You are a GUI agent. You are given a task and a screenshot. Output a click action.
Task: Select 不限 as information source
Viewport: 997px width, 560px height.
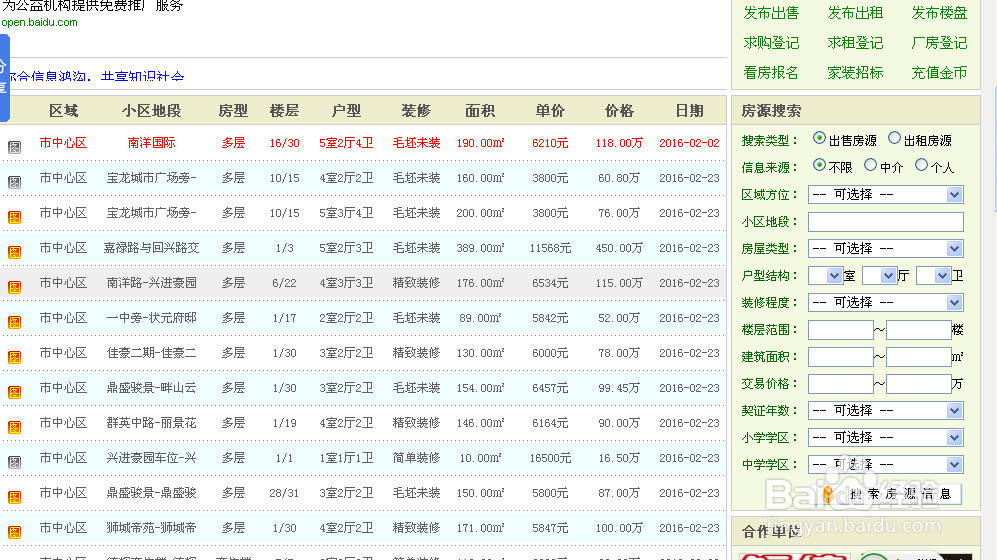coord(819,165)
